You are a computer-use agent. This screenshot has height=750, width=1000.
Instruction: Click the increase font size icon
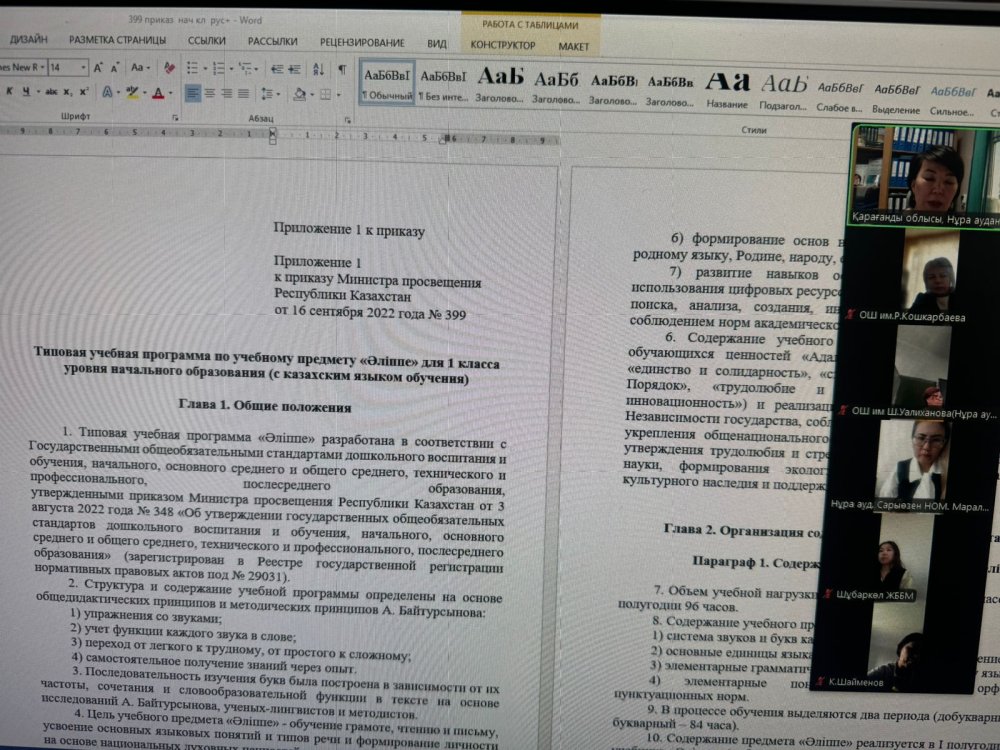(98, 68)
